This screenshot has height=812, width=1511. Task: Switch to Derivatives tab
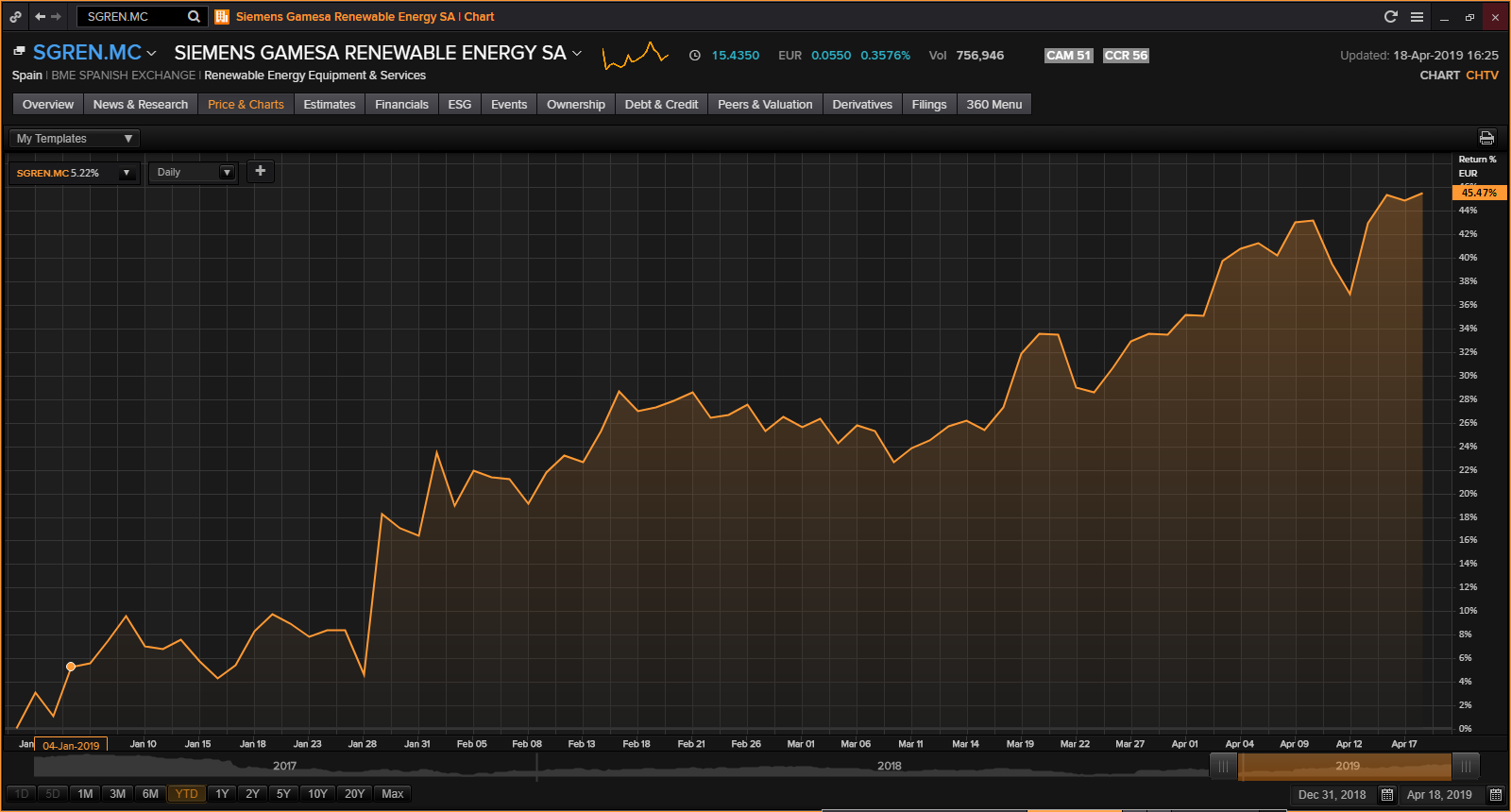[x=862, y=105]
